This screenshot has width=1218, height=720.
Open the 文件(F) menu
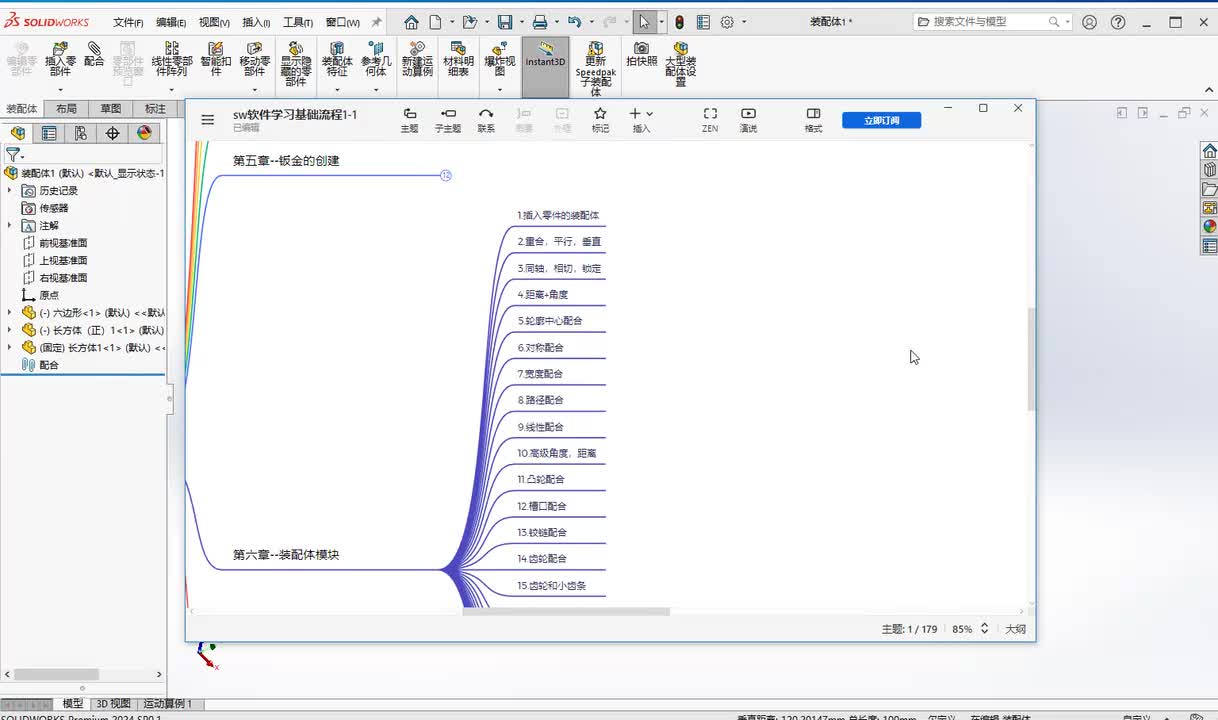pos(128,22)
